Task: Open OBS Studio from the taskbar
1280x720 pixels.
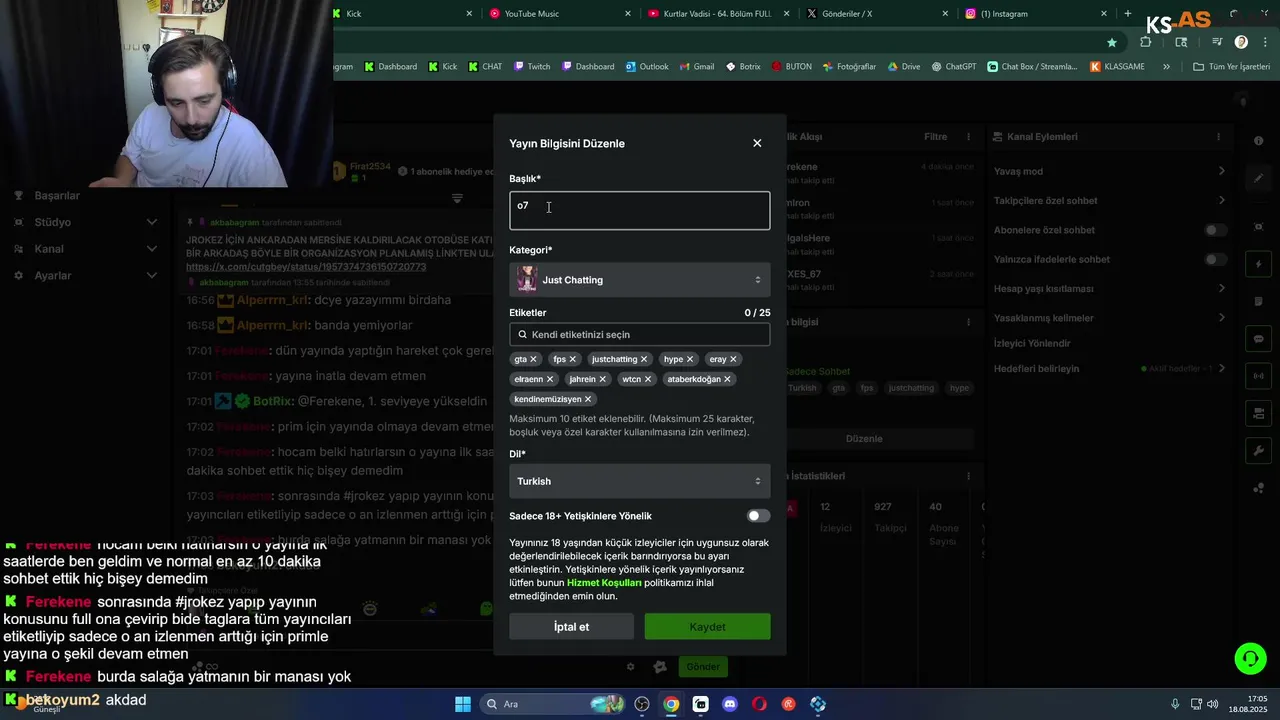Action: pyautogui.click(x=642, y=704)
